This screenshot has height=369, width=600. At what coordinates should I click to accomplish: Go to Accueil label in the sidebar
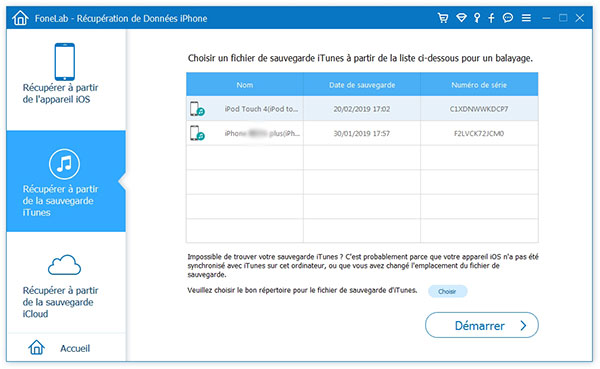[x=75, y=348]
